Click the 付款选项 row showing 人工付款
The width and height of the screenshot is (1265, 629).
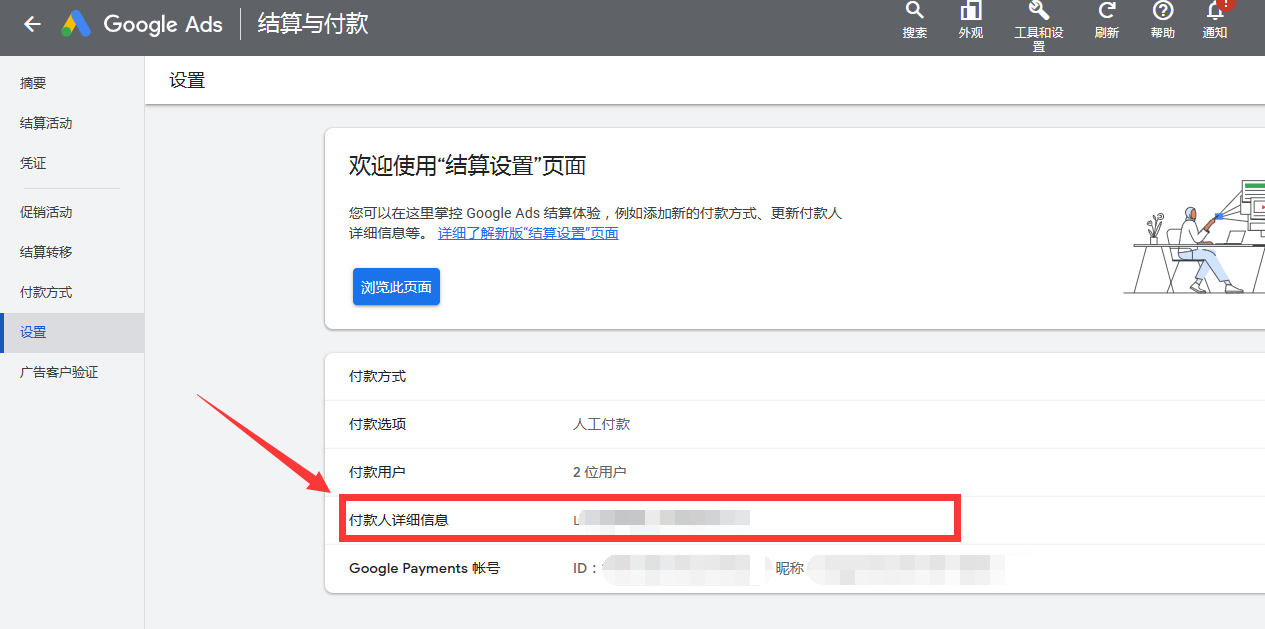click(795, 424)
